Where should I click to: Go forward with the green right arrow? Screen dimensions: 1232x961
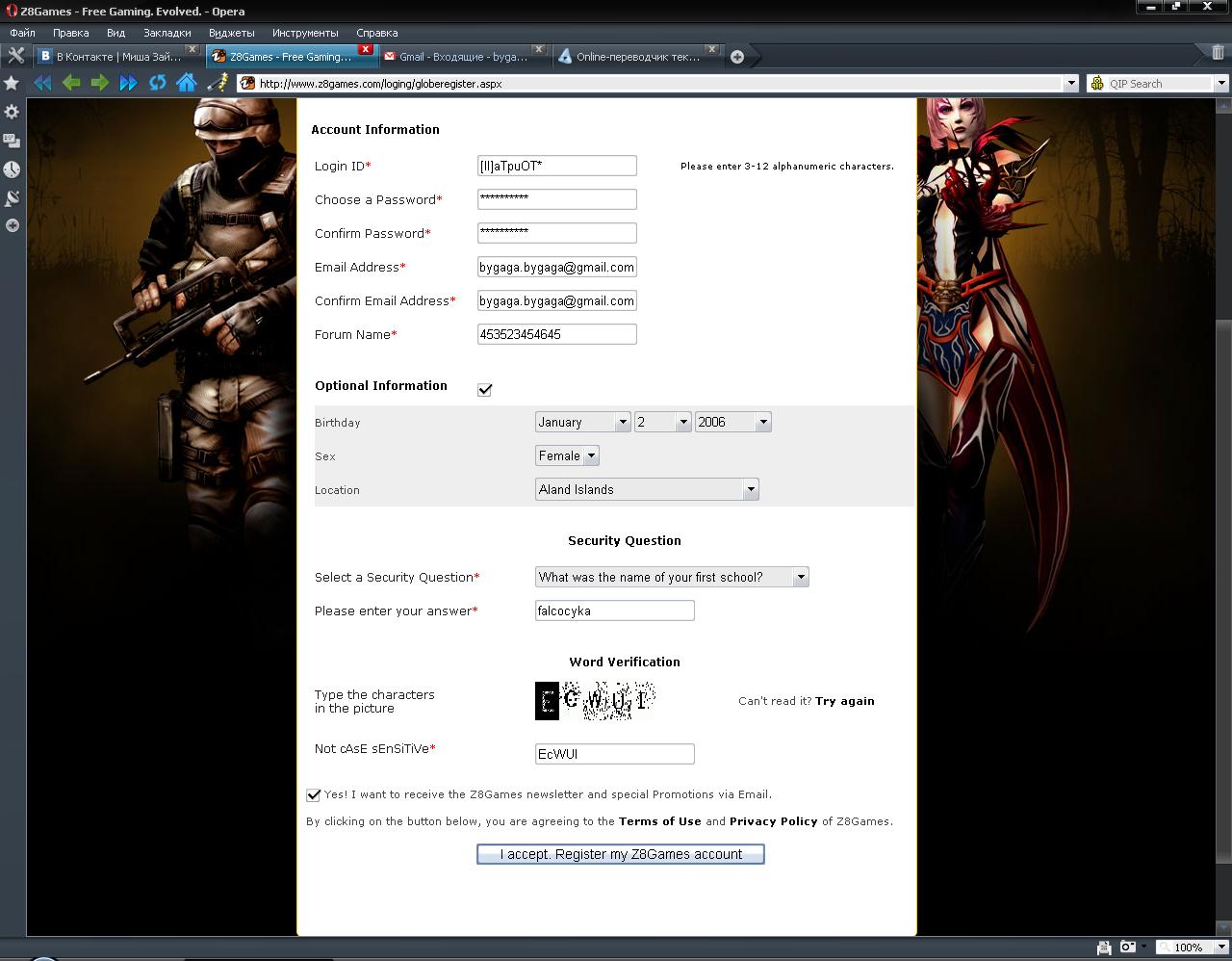pyautogui.click(x=99, y=83)
